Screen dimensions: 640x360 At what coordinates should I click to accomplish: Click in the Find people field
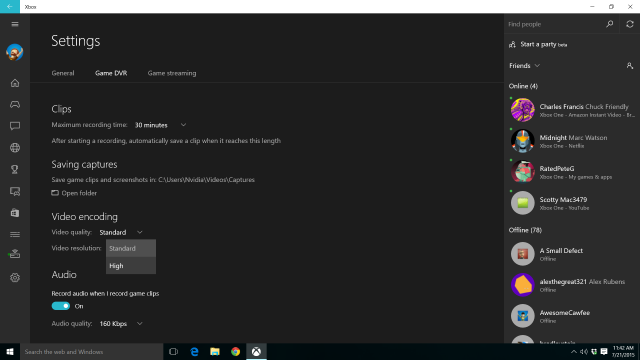point(553,24)
